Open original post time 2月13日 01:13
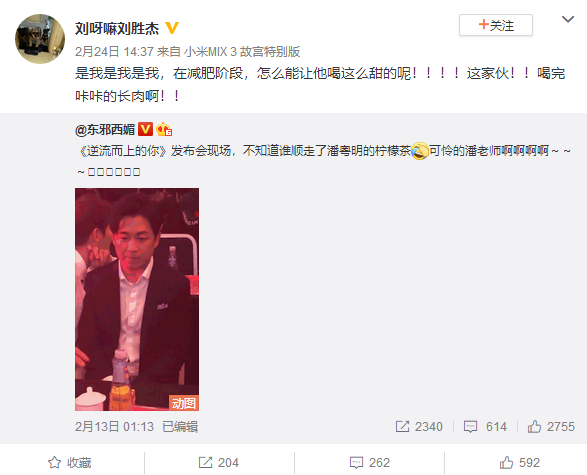Viewport: 587px width, 475px height. (x=114, y=427)
